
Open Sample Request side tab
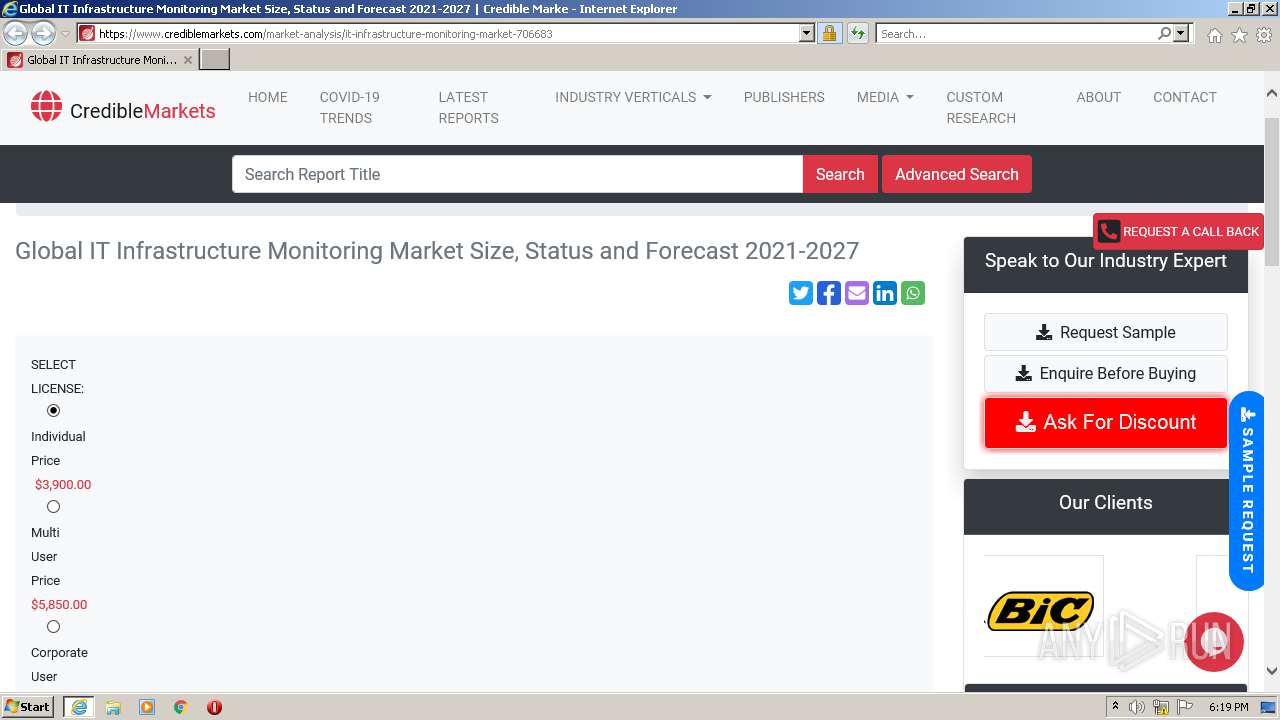1247,490
